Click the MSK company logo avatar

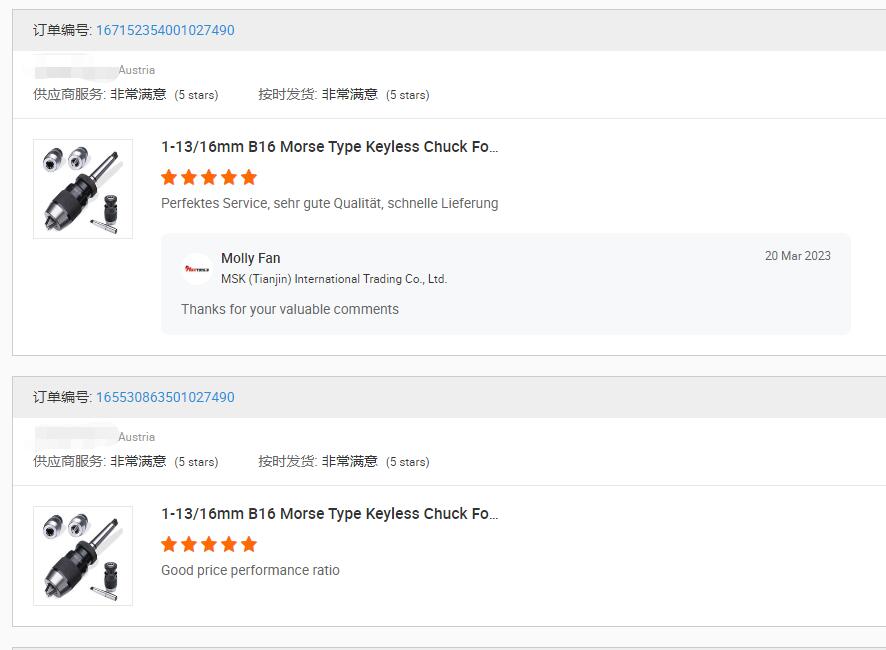click(x=197, y=269)
